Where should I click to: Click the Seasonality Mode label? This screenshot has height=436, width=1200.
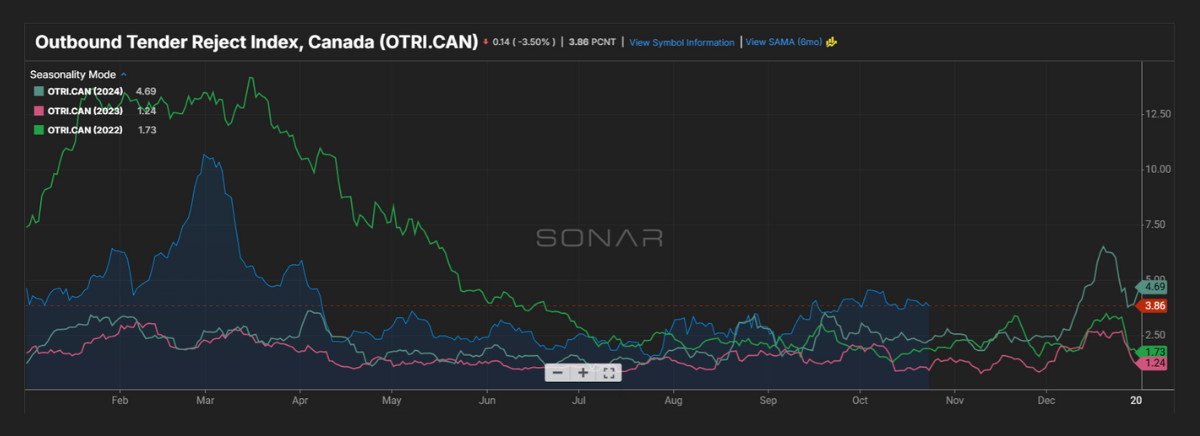[72, 75]
